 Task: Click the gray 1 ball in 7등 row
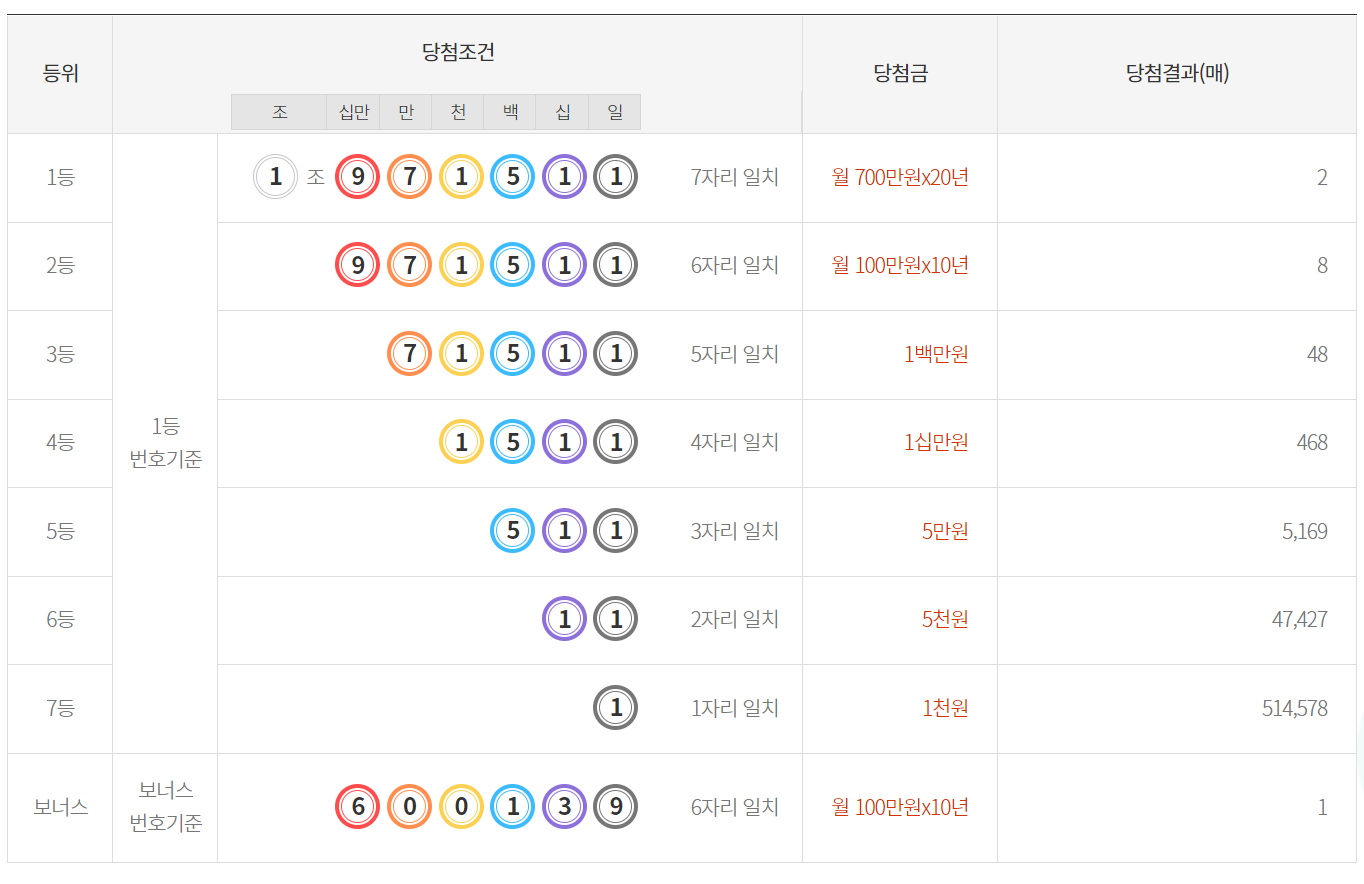pyautogui.click(x=616, y=708)
